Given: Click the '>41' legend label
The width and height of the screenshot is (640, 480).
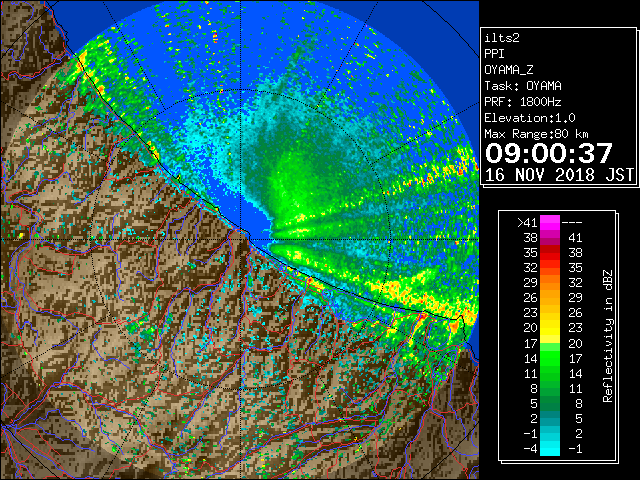Looking at the screenshot, I should 527,223.
